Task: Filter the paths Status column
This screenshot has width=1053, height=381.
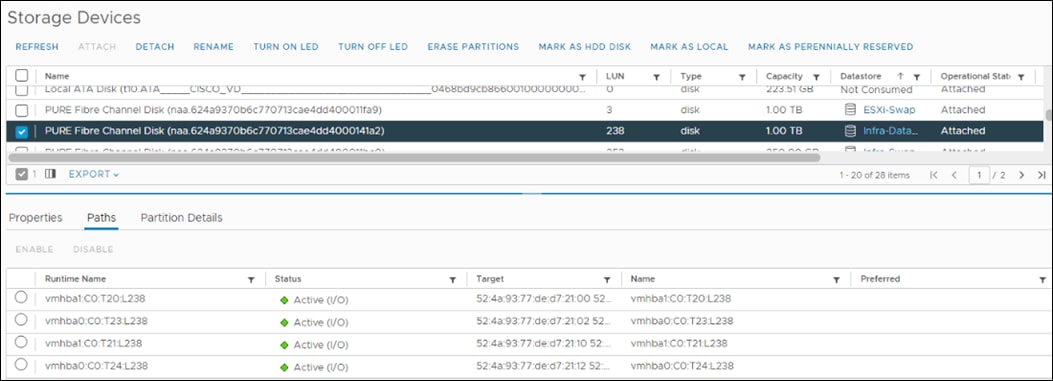Action: pos(453,279)
